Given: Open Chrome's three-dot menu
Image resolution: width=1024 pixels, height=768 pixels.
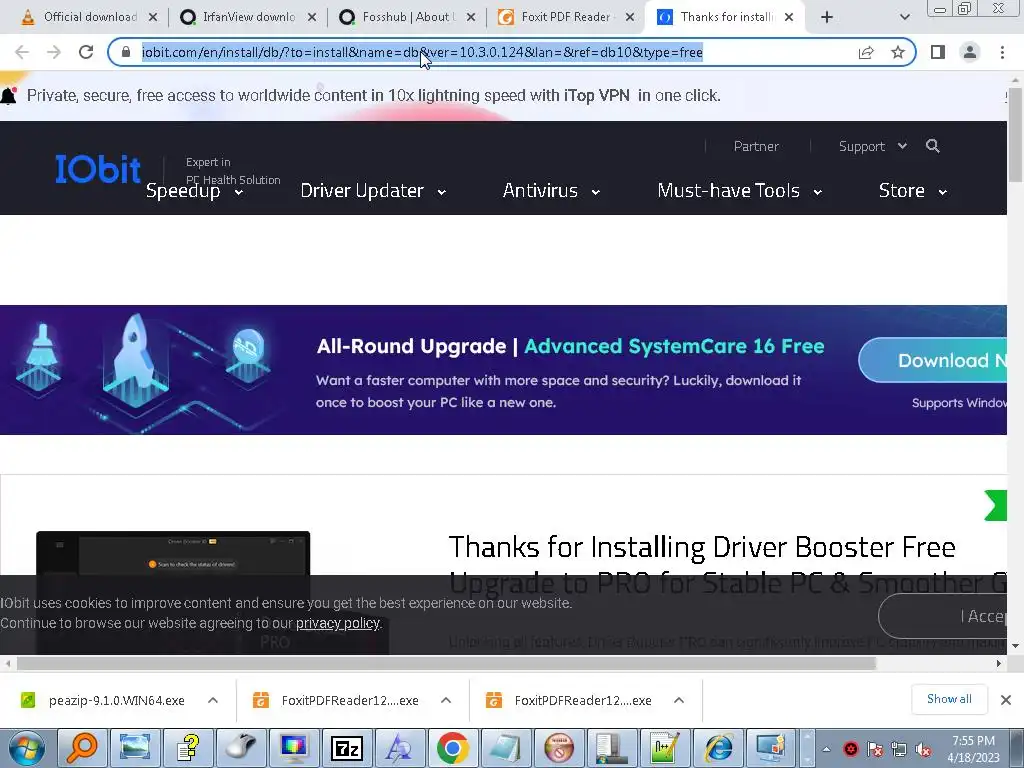Looking at the screenshot, I should click(1002, 52).
